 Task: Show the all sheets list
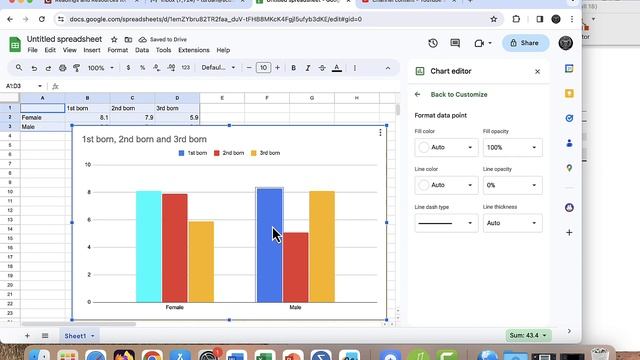(x=45, y=336)
